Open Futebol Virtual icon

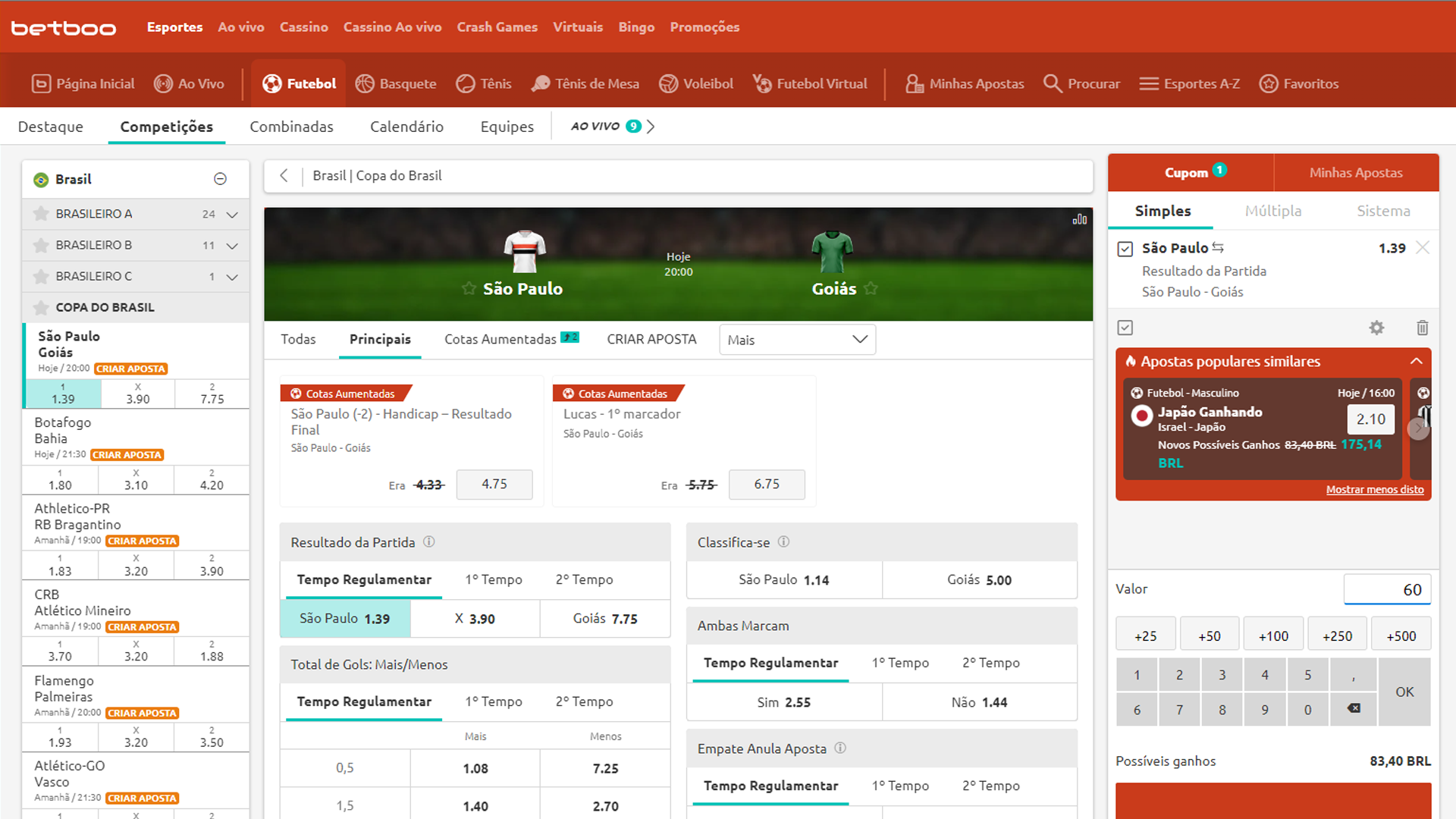pos(762,83)
